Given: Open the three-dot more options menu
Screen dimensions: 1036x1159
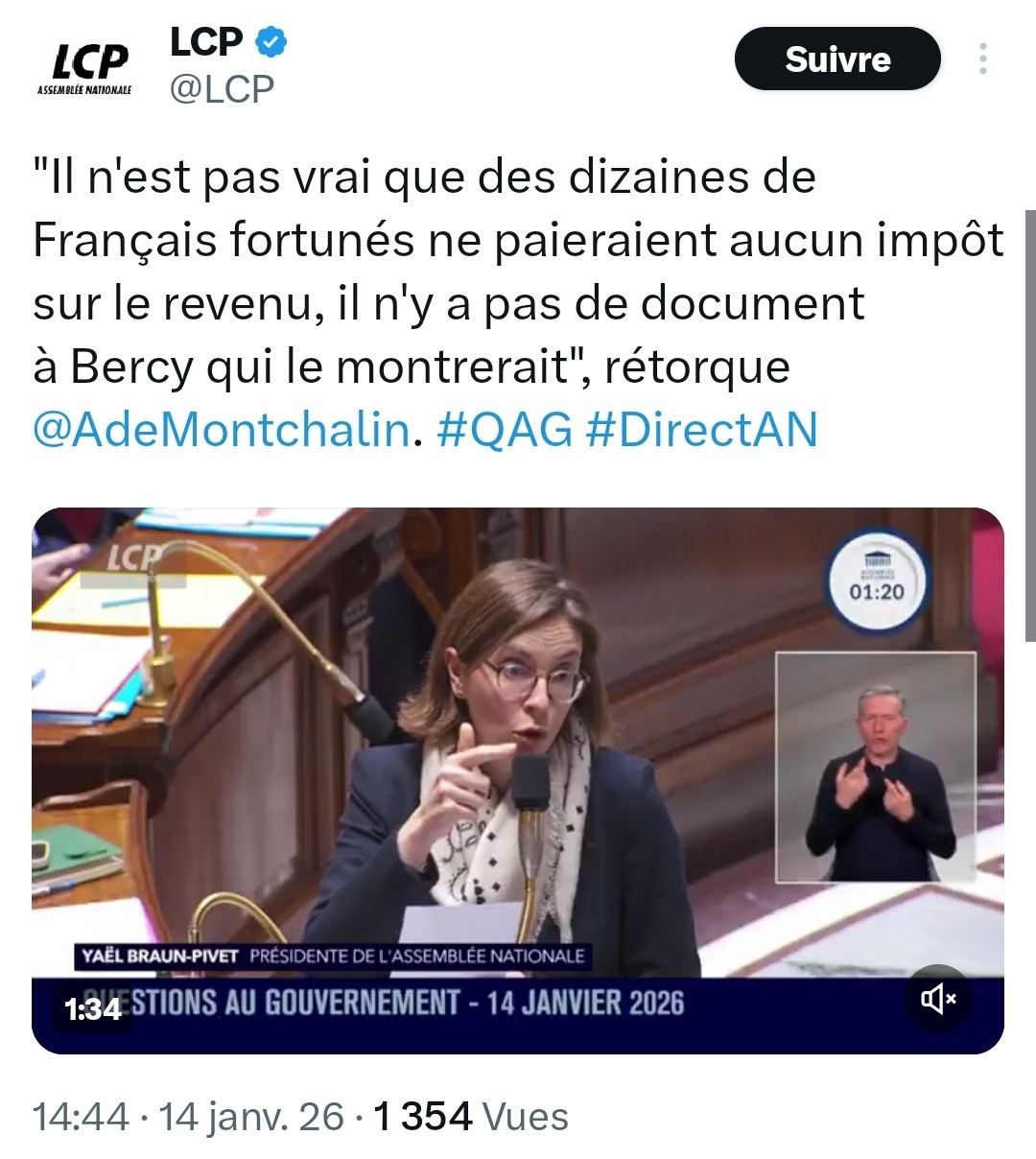Looking at the screenshot, I should (983, 59).
